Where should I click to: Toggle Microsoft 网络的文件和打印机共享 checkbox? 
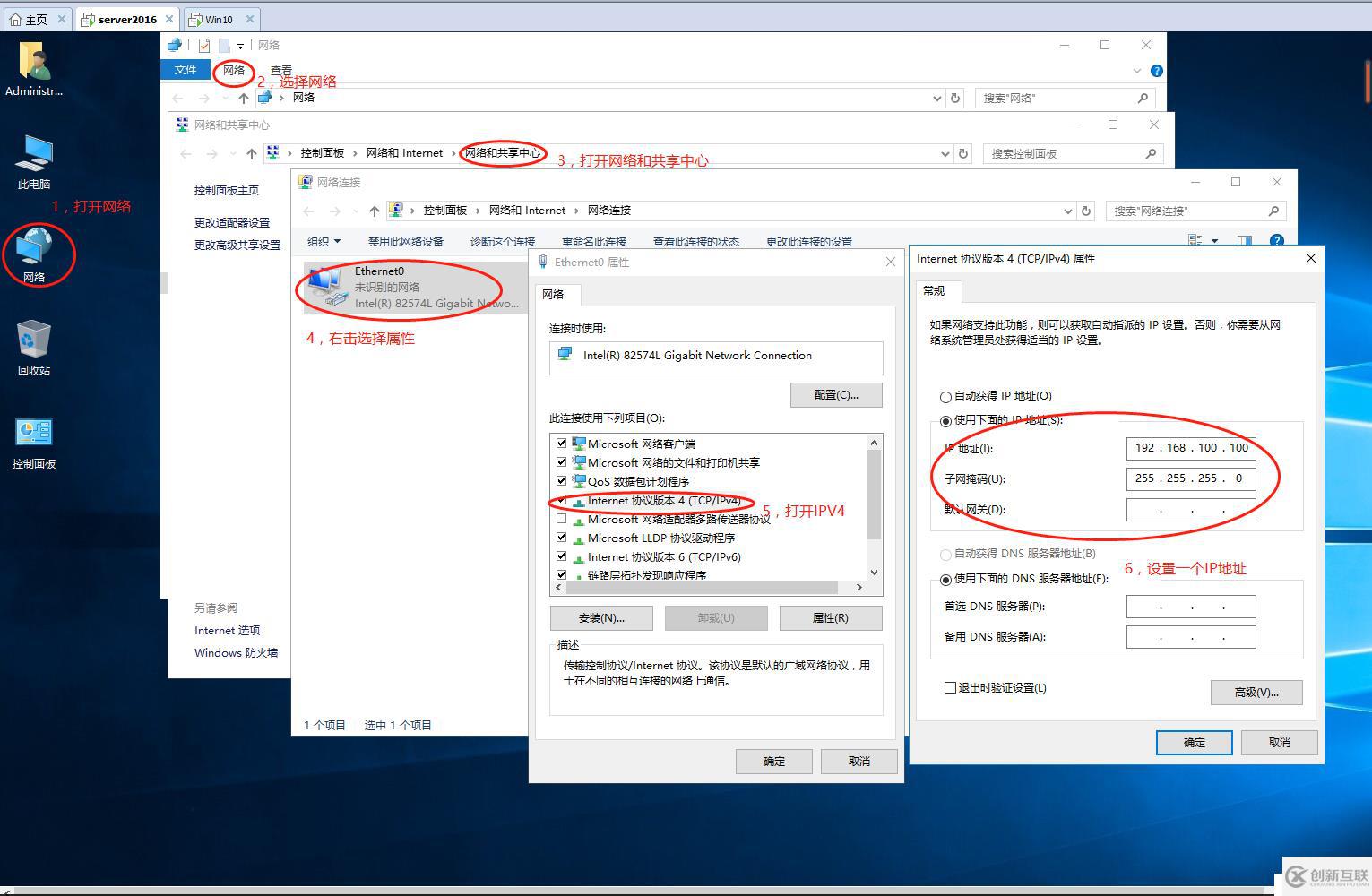[x=561, y=461]
